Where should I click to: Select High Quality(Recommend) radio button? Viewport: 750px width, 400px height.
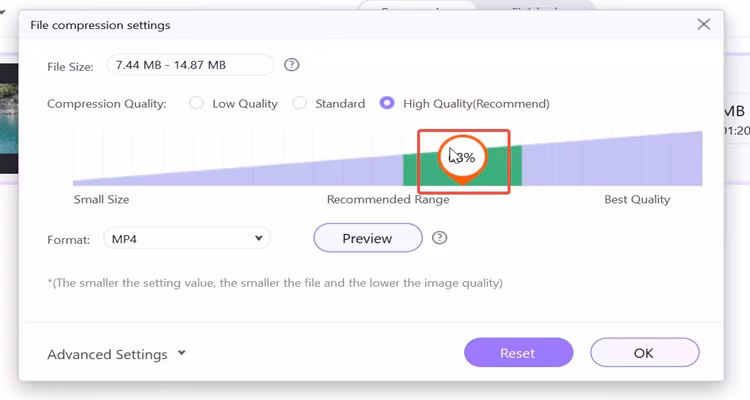(387, 103)
